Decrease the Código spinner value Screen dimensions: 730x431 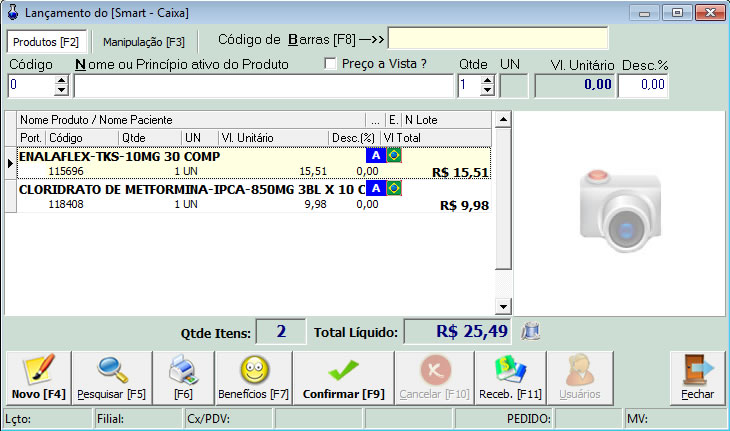[x=61, y=91]
